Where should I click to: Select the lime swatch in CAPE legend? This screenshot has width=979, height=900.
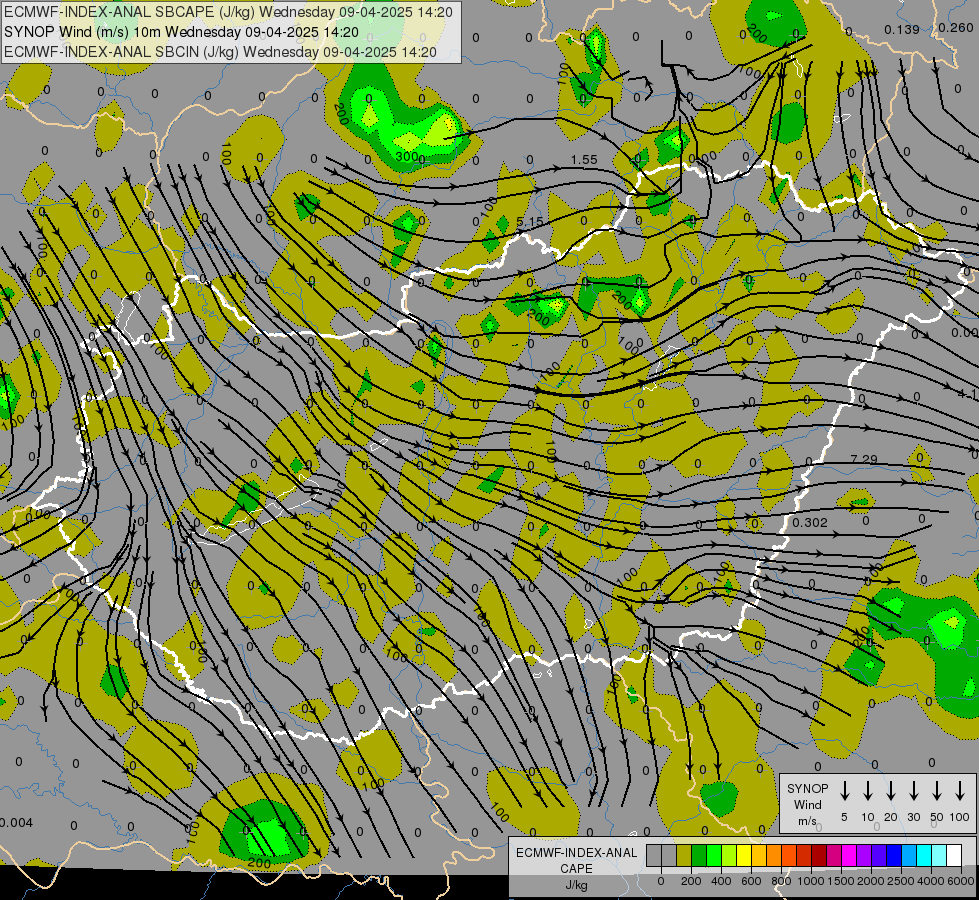[729, 855]
